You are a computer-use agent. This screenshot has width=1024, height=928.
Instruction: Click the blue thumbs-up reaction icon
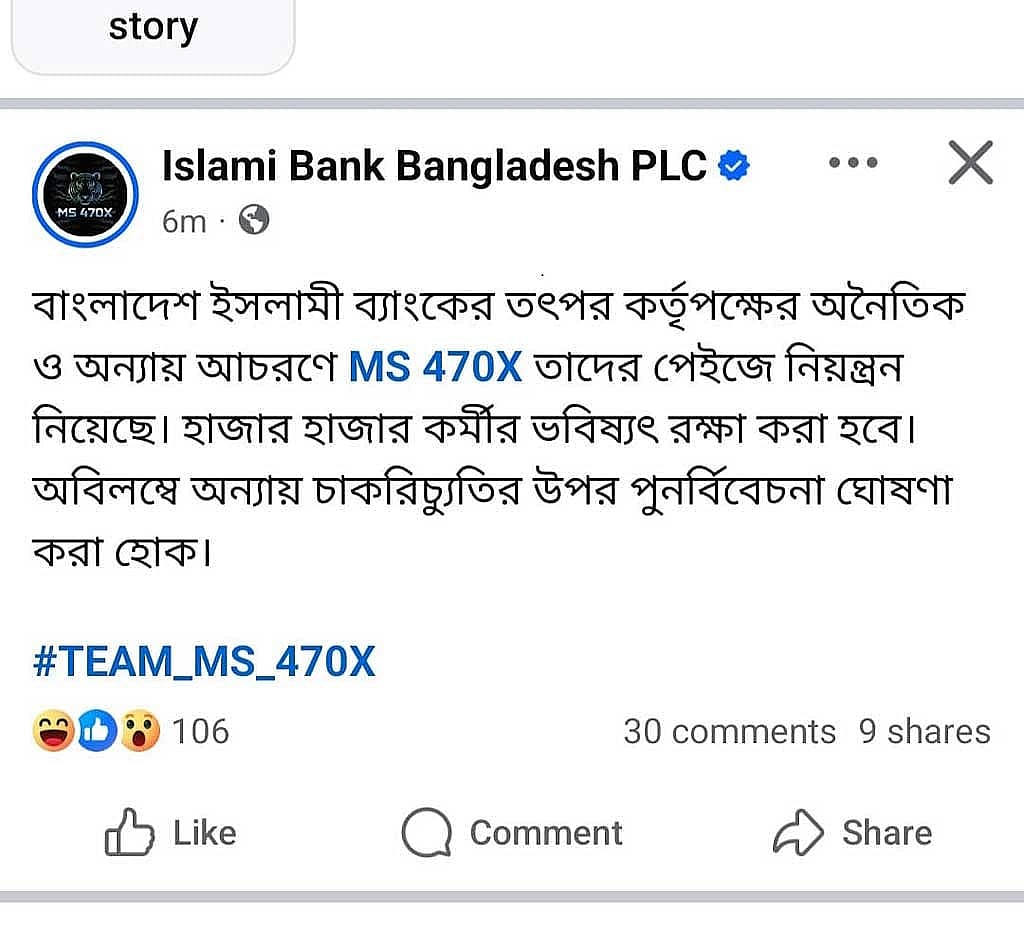click(97, 730)
